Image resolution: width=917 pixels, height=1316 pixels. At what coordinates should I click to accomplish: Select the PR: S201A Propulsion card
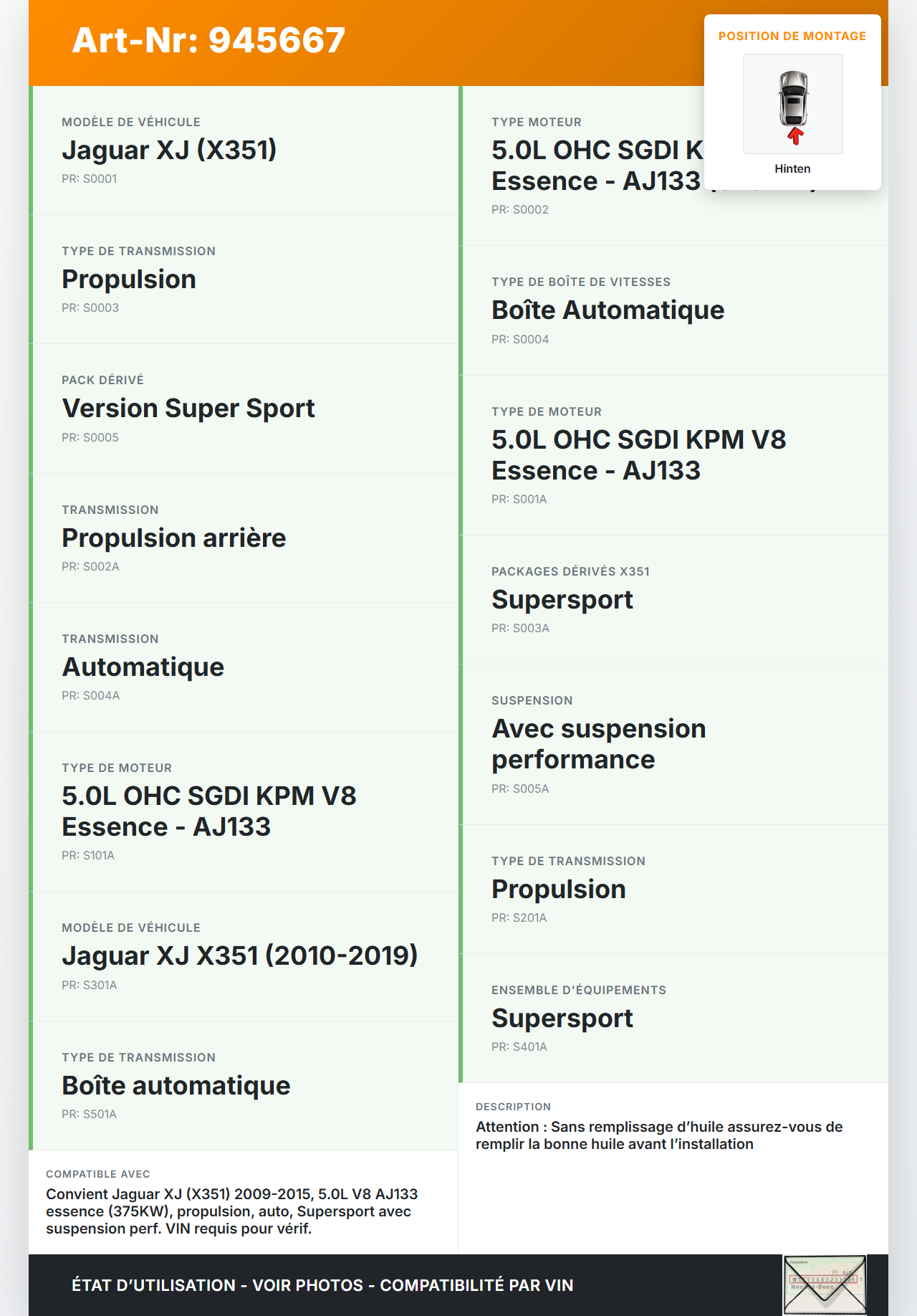coord(559,890)
